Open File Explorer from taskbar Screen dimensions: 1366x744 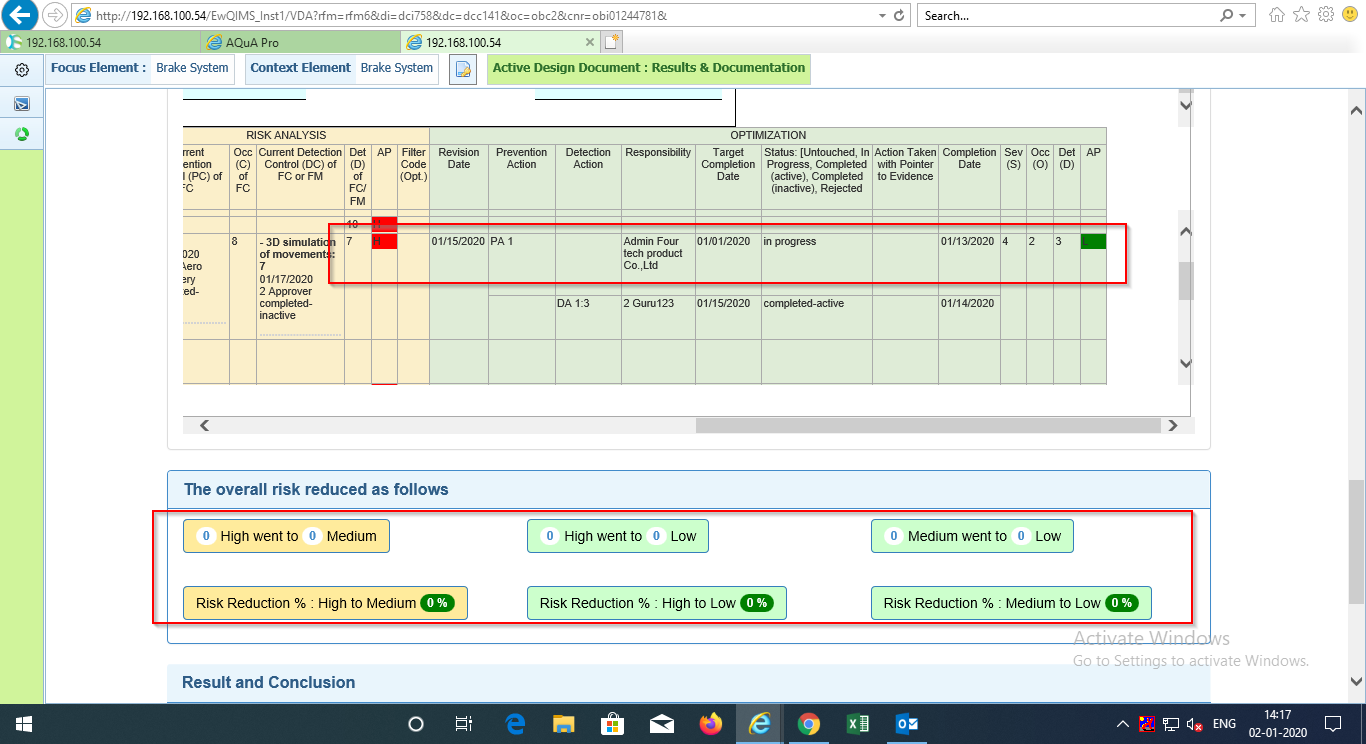[x=563, y=723]
